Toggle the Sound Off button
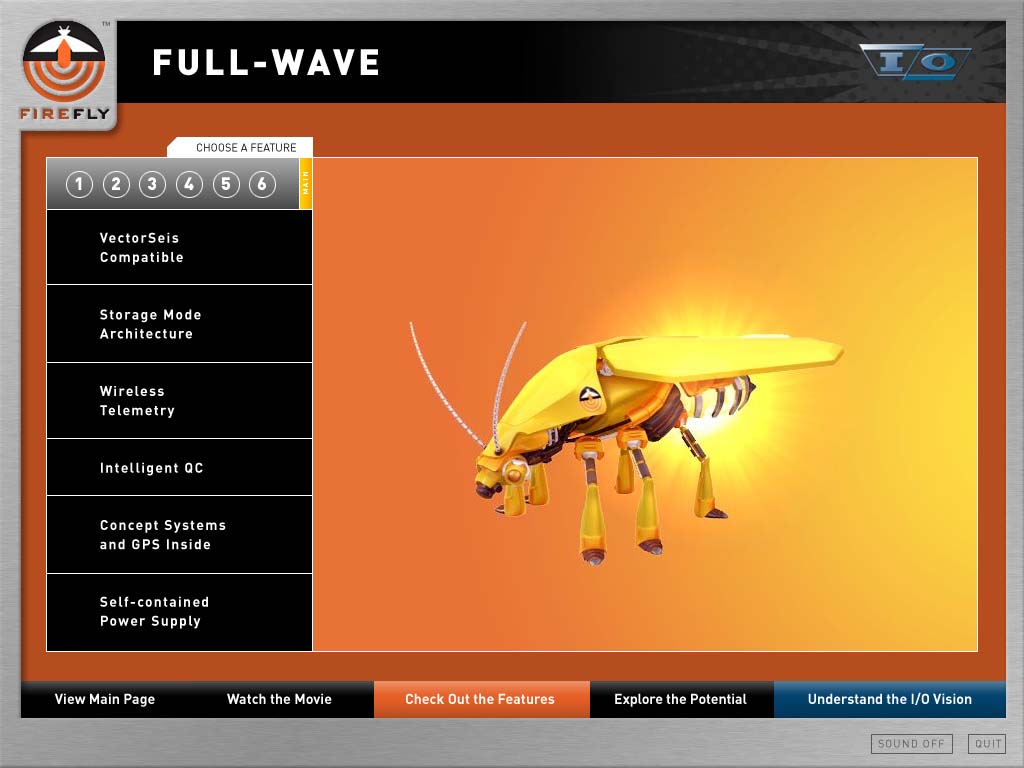Viewport: 1024px width, 768px height. [x=911, y=744]
